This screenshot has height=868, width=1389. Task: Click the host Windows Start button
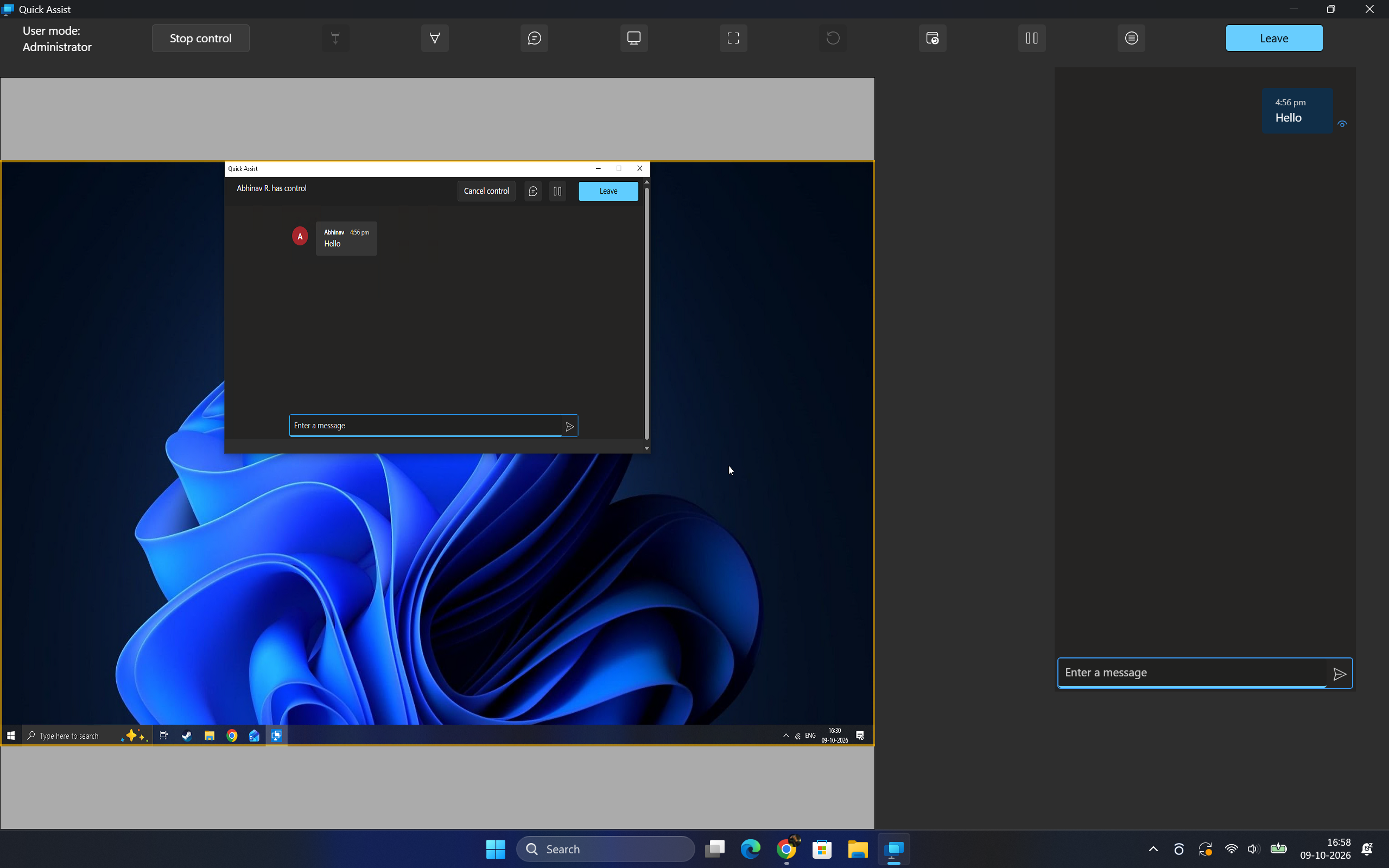[x=496, y=849]
